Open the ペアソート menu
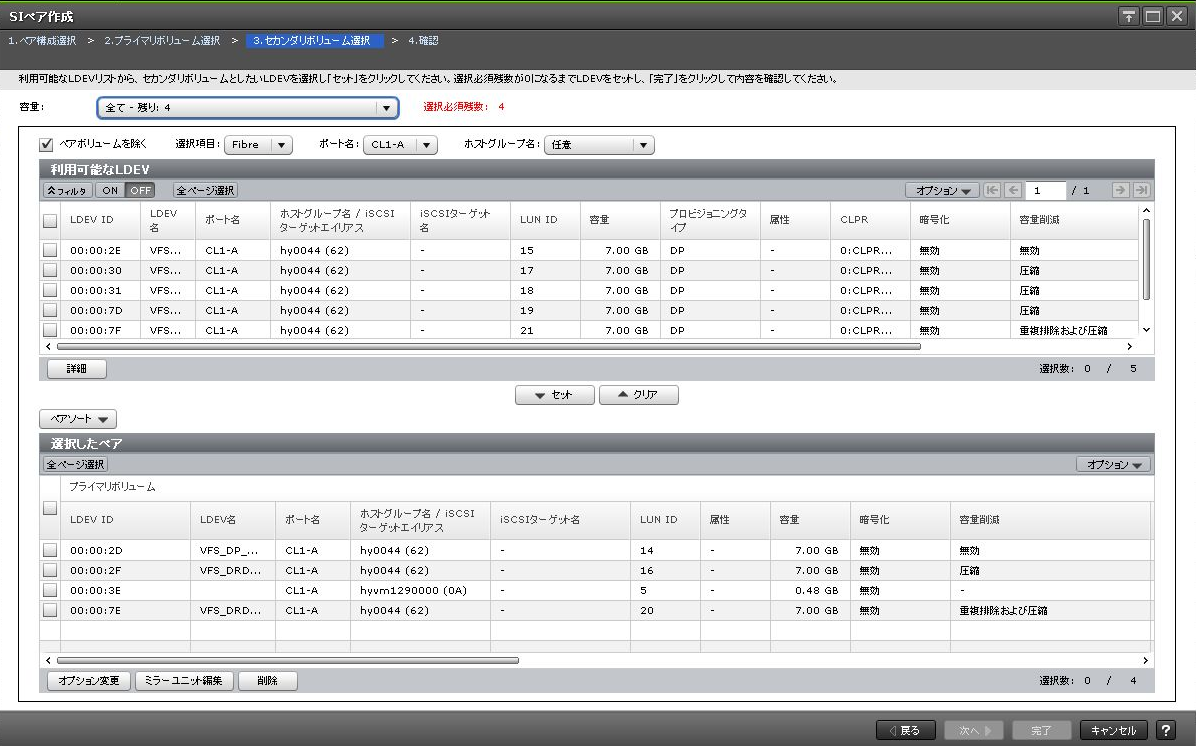This screenshot has height=746, width=1196. coord(78,419)
